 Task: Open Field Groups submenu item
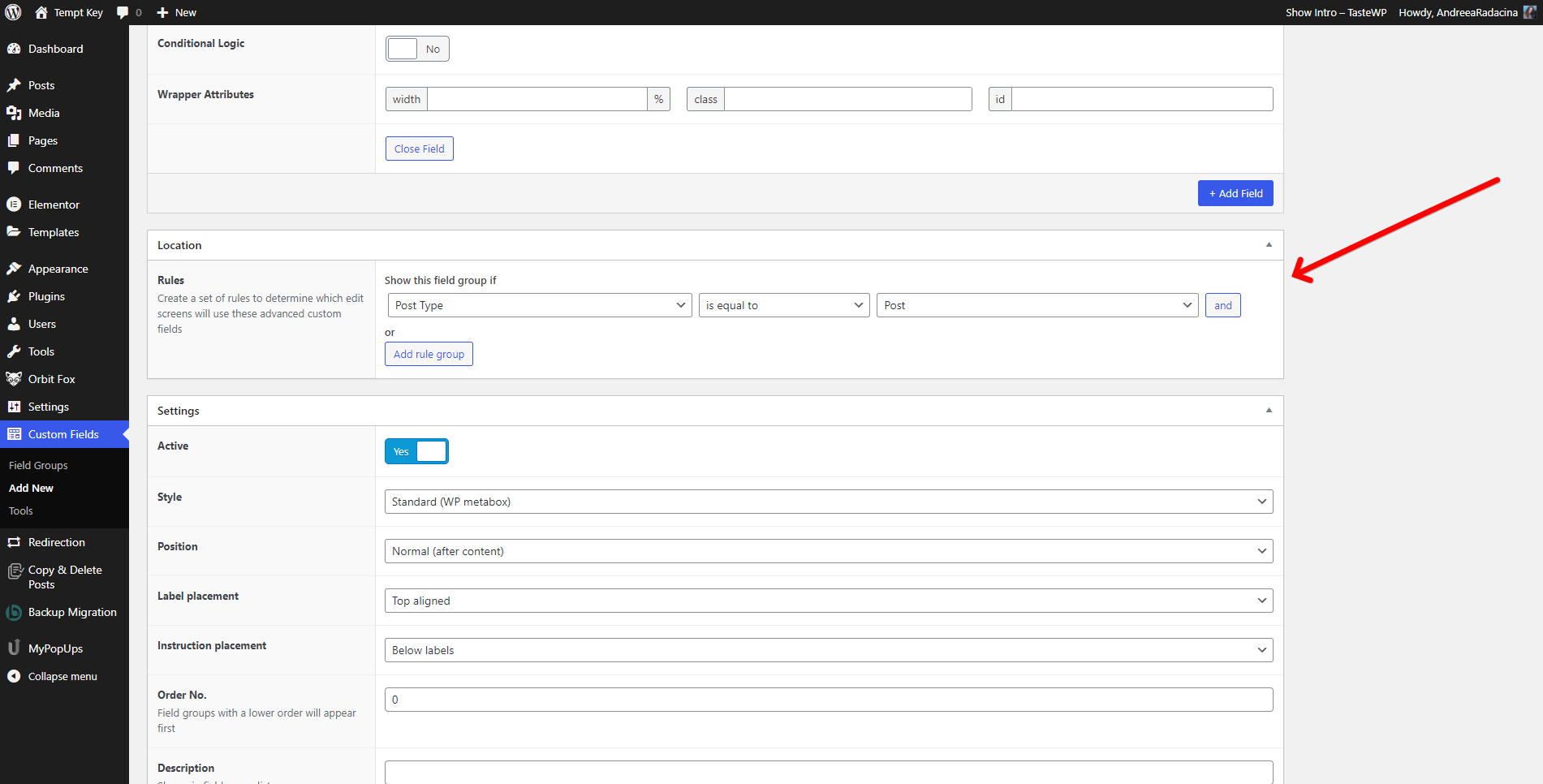tap(38, 465)
